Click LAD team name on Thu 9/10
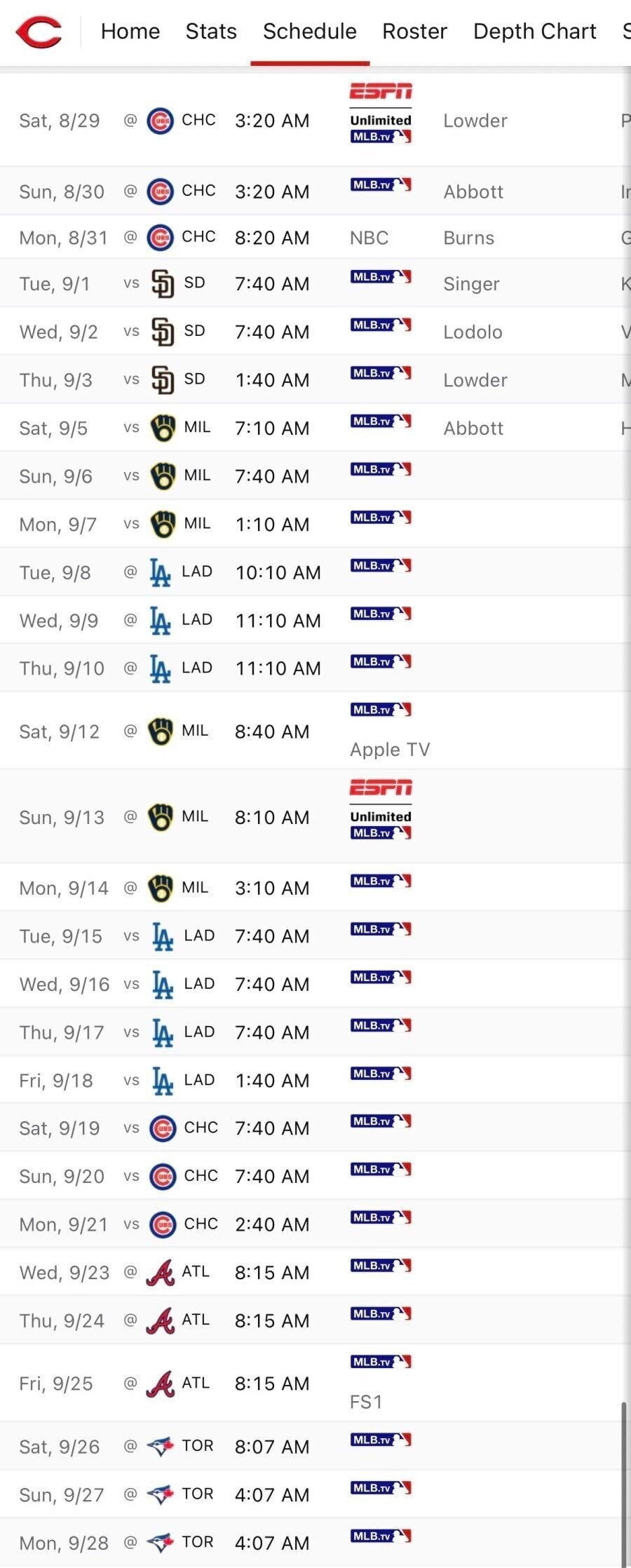 (197, 668)
